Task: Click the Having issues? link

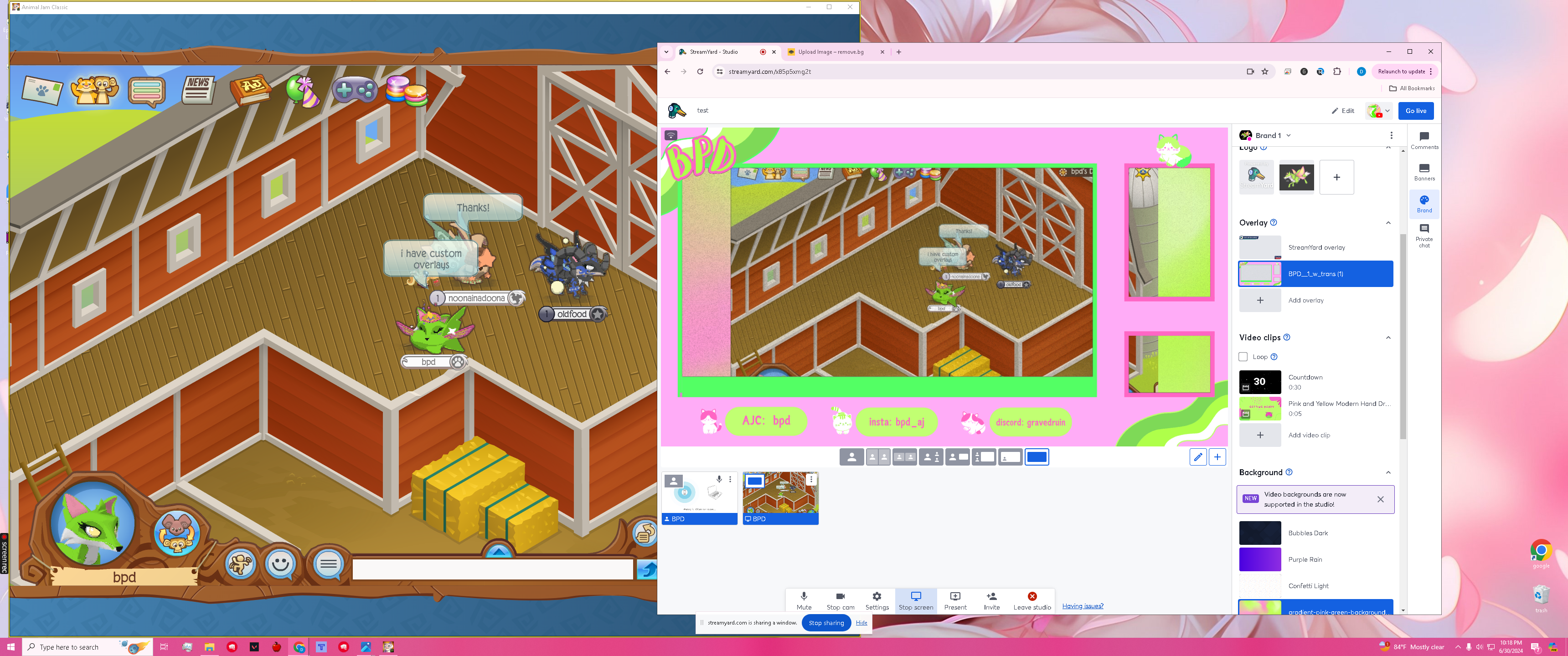Action: [1082, 606]
